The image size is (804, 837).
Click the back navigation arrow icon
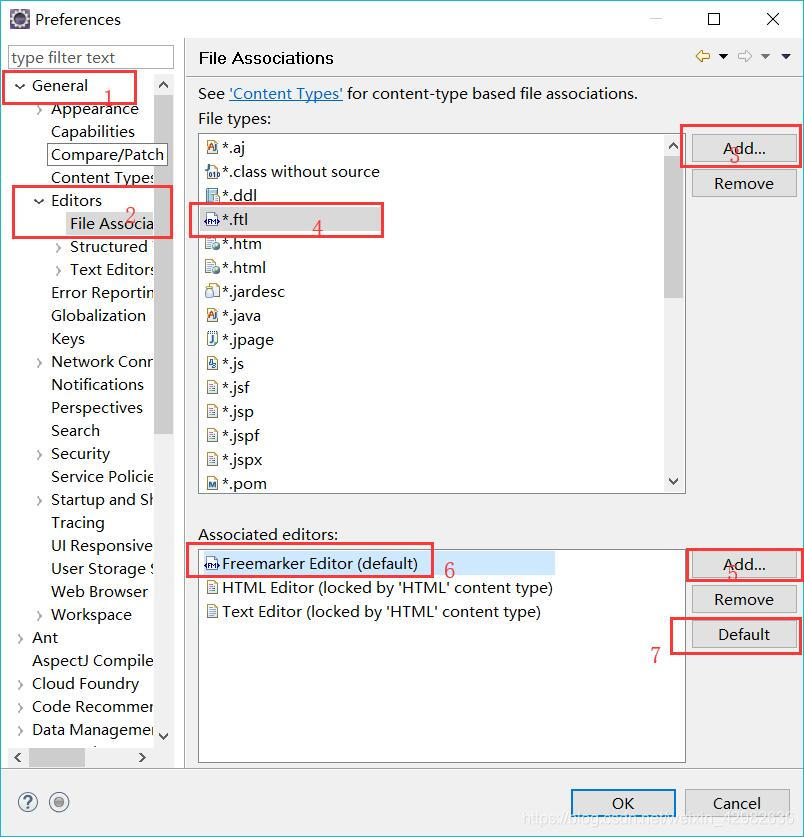click(x=703, y=56)
